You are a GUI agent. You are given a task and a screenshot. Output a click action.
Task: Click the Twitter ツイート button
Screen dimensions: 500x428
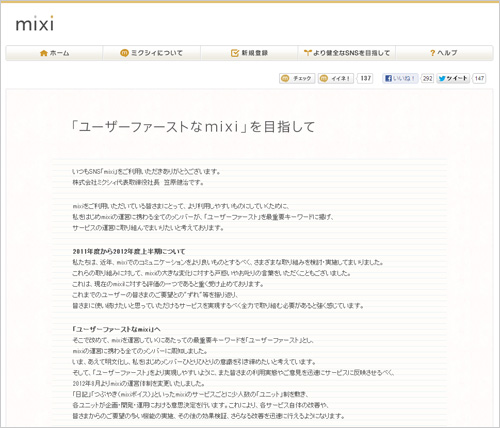[x=453, y=78]
